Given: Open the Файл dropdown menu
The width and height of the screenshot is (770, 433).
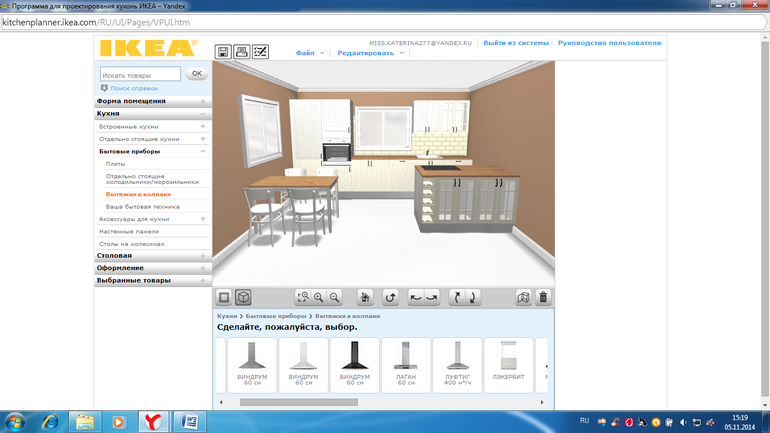Looking at the screenshot, I should click(x=309, y=53).
